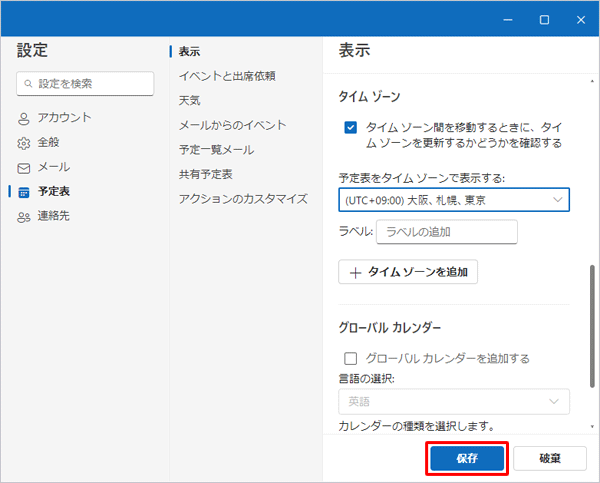
Task: Go to メールからのイベント settings
Action: pyautogui.click(x=233, y=125)
